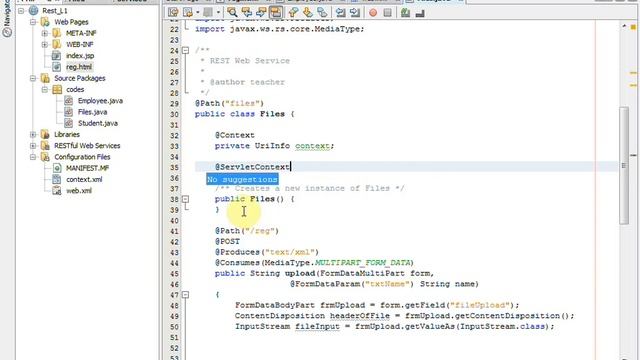Place cursor on @Produces annotation
This screenshot has height=360, width=640.
coord(238,252)
